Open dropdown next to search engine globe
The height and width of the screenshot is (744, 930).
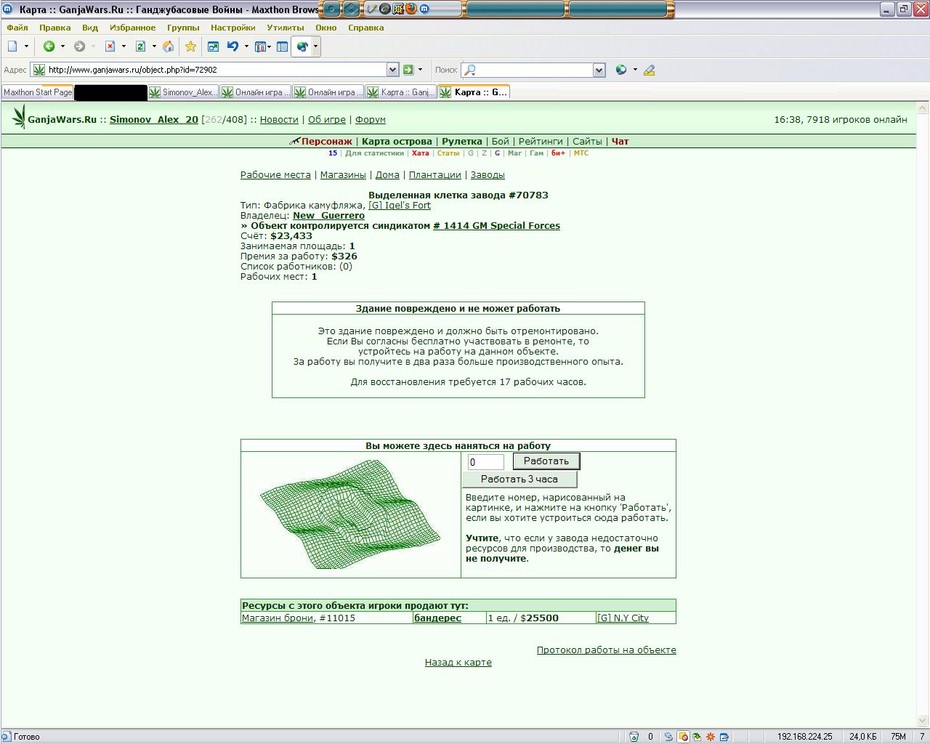[x=635, y=70]
